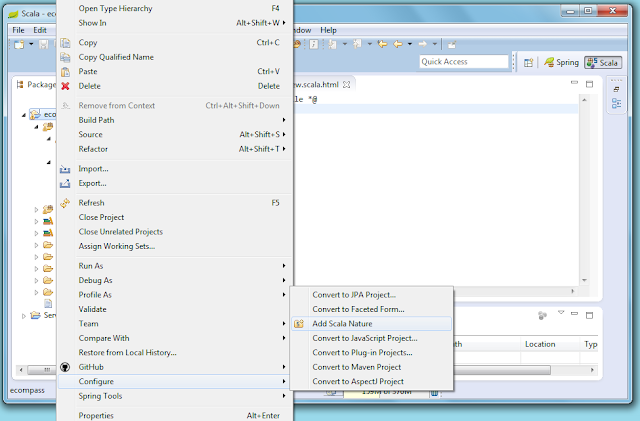This screenshot has width=640, height=421.
Task: Open the Team submenu
Action: click(176, 324)
